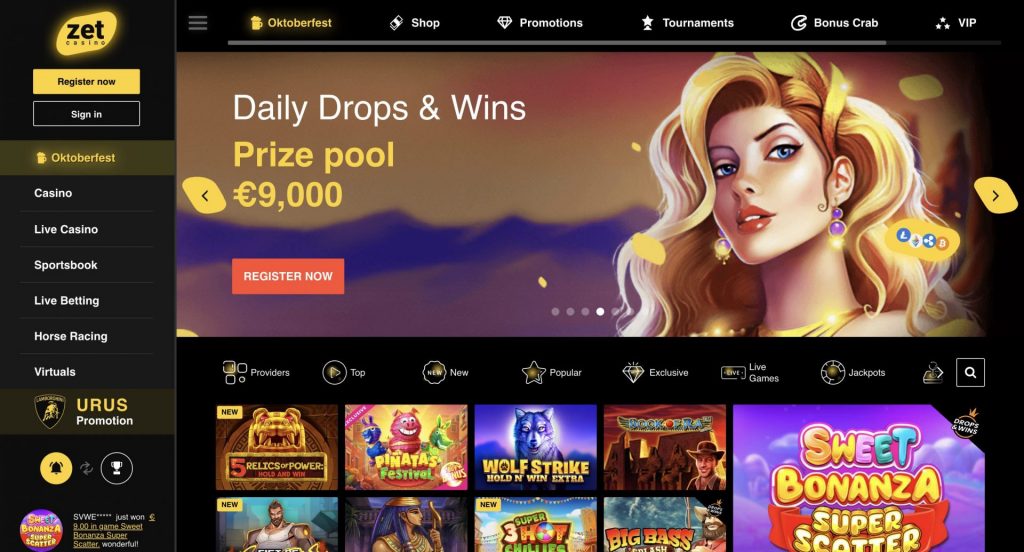Open the hamburger menu icon
The width and height of the screenshot is (1024, 552).
click(198, 23)
